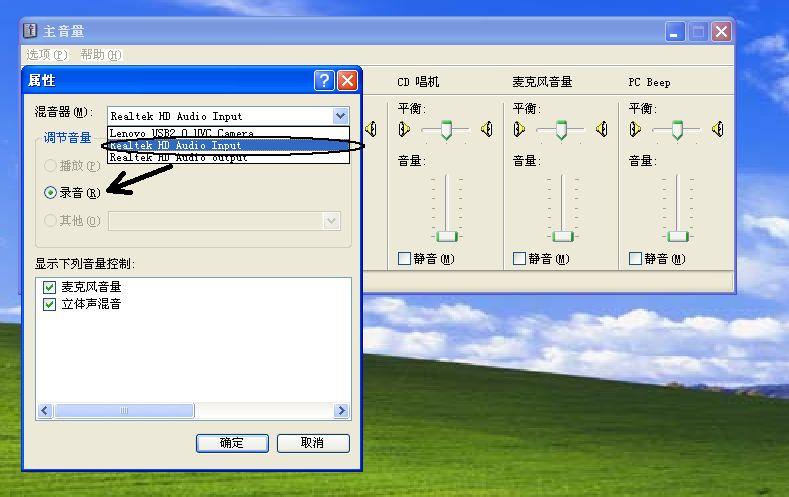This screenshot has height=497, width=789.
Task: Click CD 唱机 balance slider thumb
Action: (x=446, y=129)
